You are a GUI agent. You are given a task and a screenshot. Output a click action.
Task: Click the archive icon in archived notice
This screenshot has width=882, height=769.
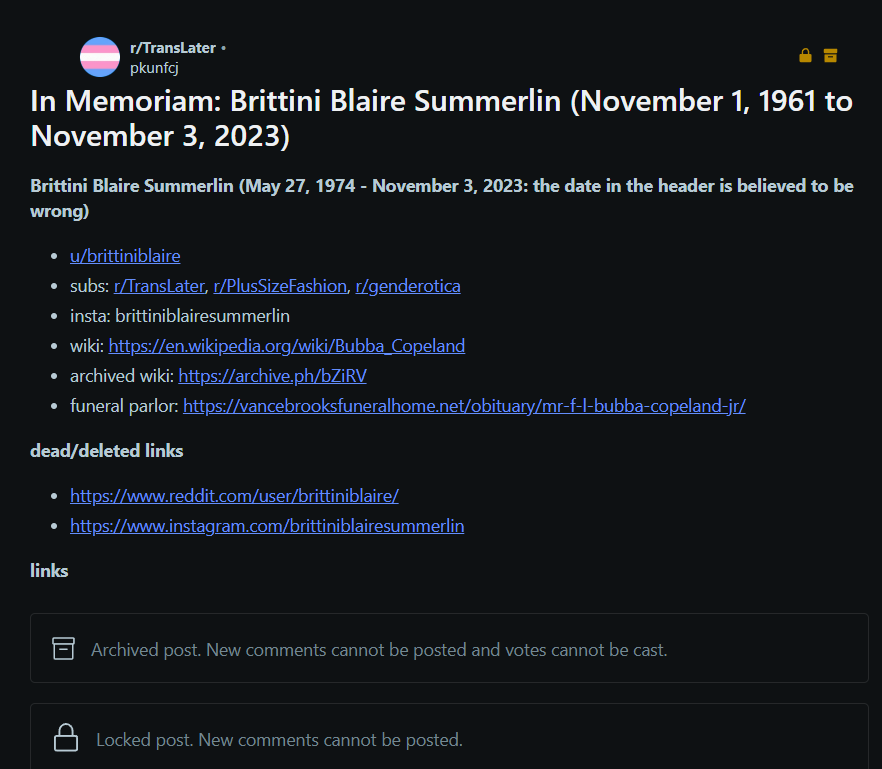click(x=63, y=648)
